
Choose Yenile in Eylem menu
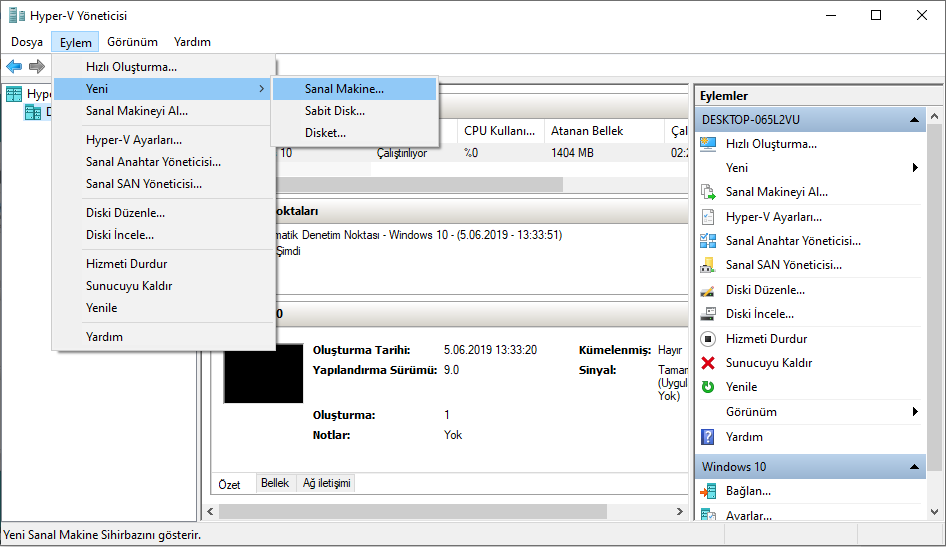163,308
